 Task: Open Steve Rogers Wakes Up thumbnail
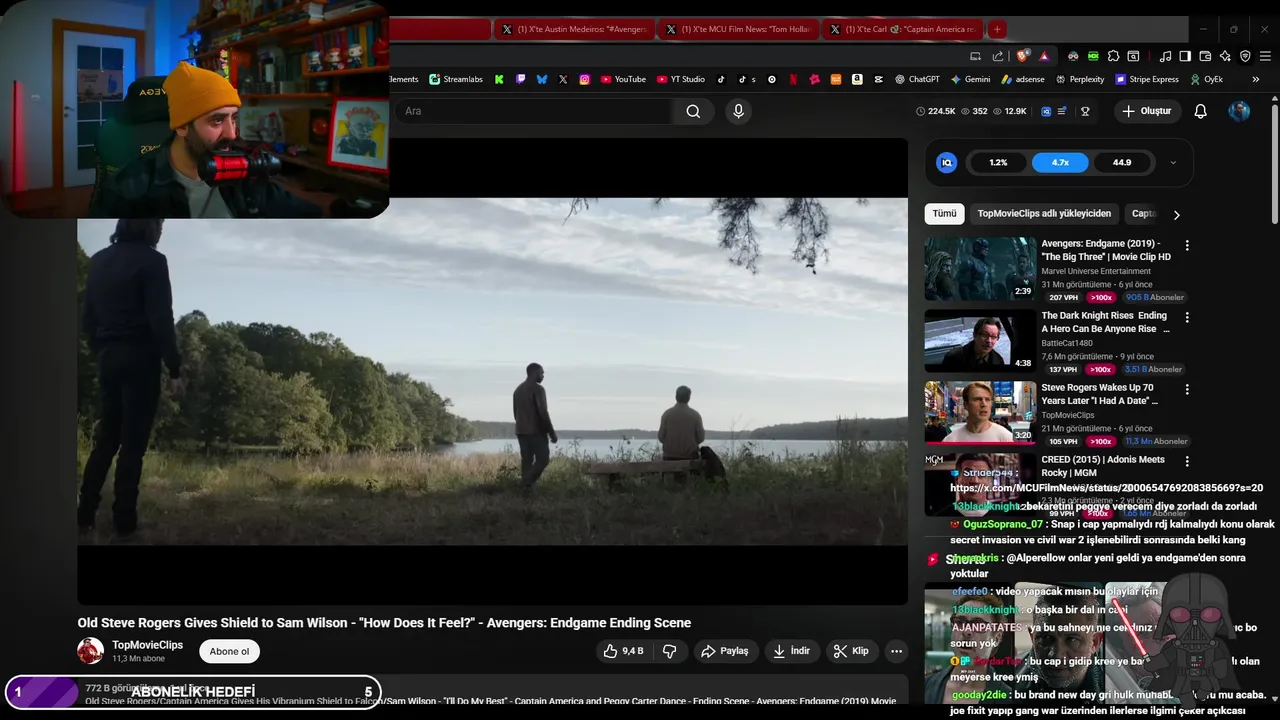pos(980,413)
